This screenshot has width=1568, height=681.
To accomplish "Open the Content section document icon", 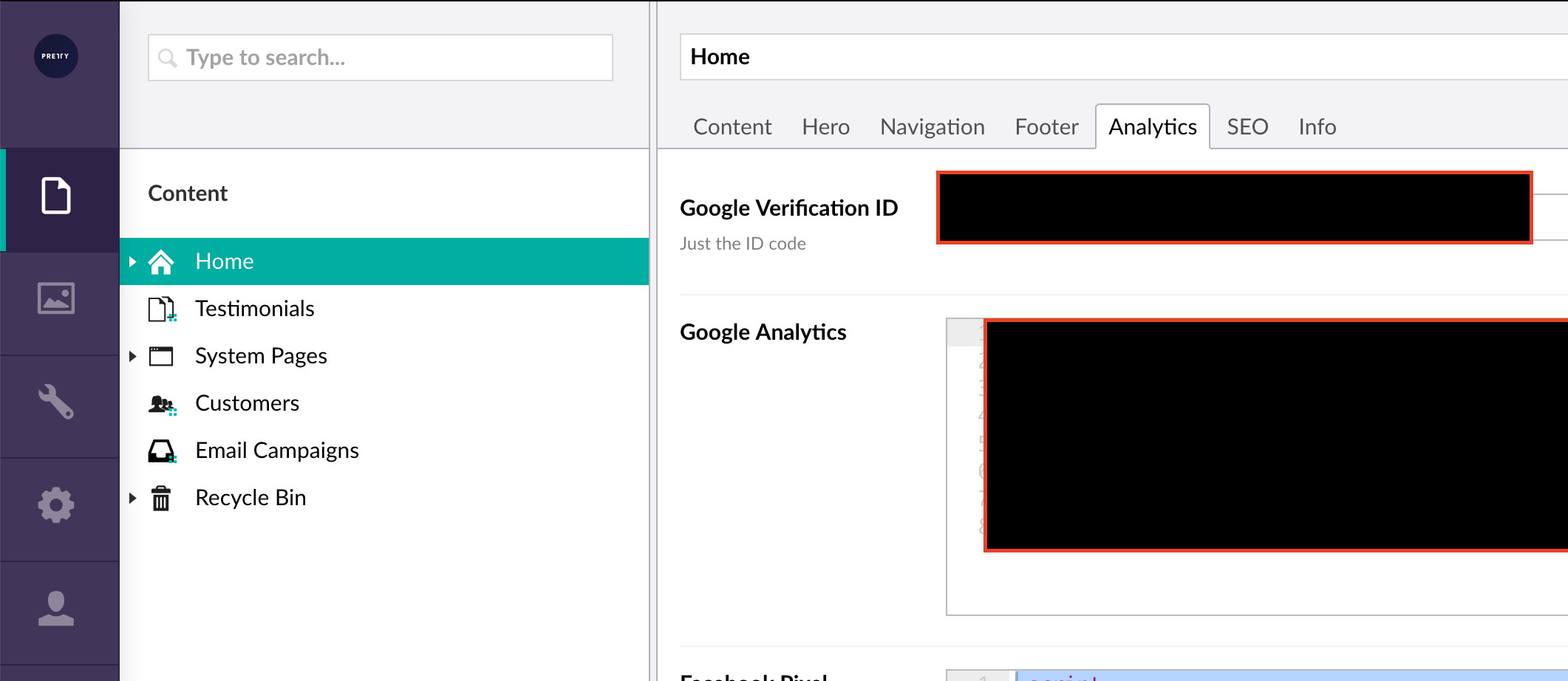I will [x=56, y=196].
